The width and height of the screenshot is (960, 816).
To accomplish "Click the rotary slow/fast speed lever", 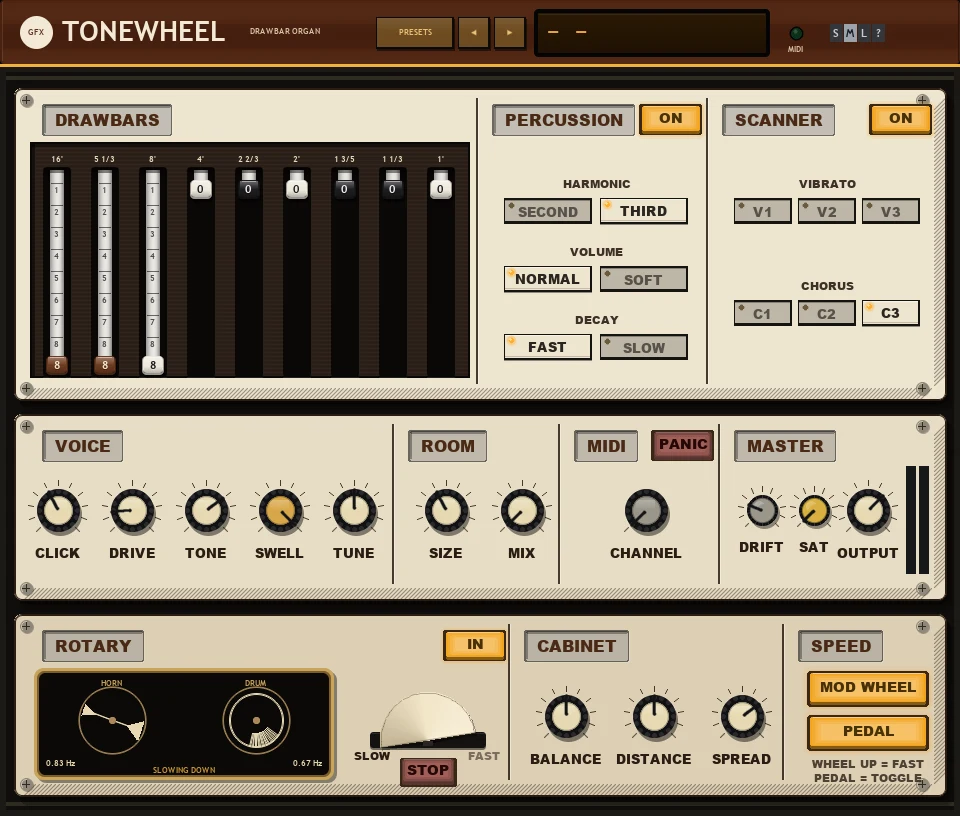I will tap(427, 721).
